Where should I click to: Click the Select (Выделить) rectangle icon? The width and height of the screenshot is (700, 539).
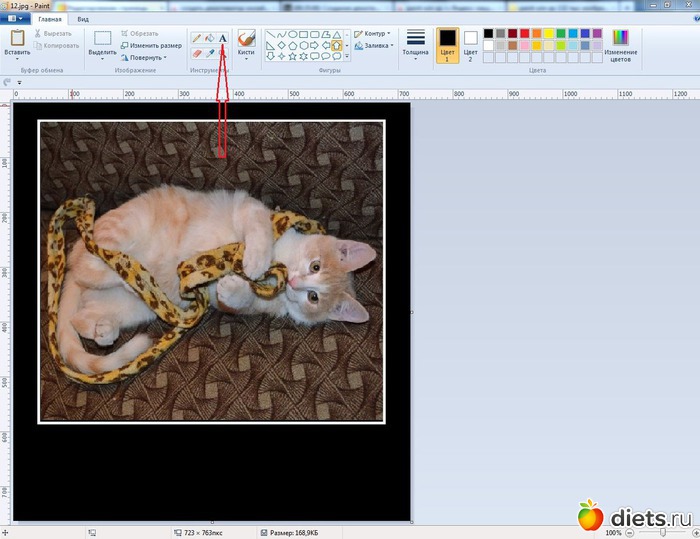102,38
